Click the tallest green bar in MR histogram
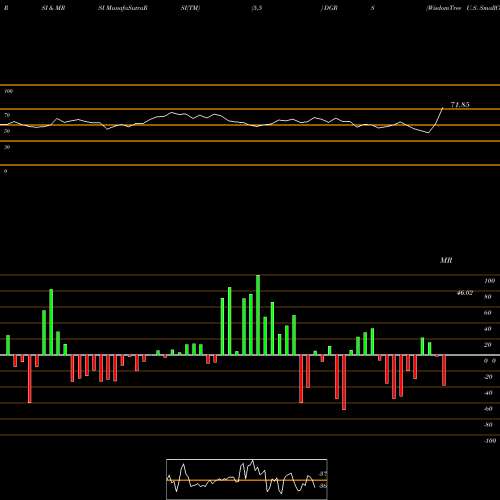 (x=258, y=315)
